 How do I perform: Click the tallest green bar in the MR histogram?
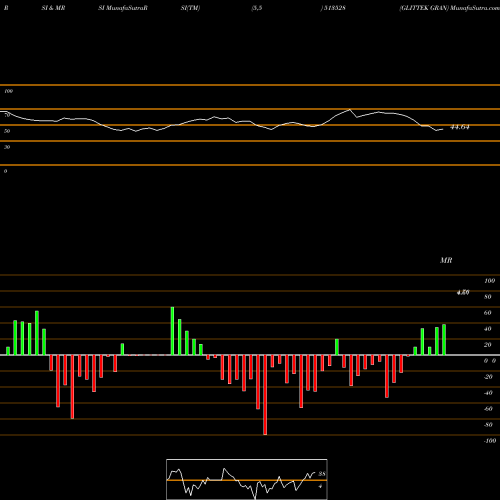tap(172, 331)
